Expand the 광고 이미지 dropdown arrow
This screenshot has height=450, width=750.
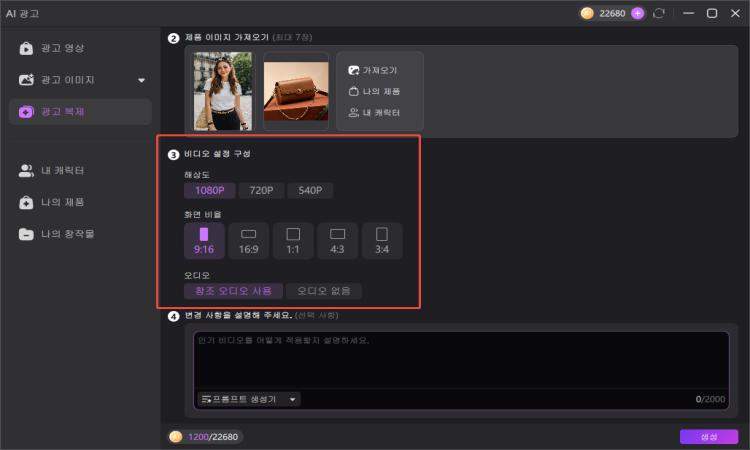142,80
